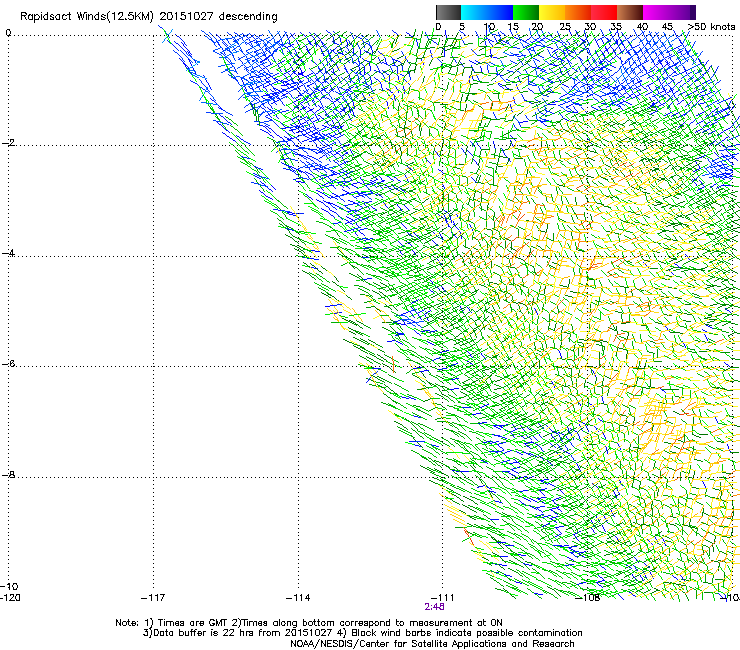Click the latitude label '-6'

pos(8,363)
